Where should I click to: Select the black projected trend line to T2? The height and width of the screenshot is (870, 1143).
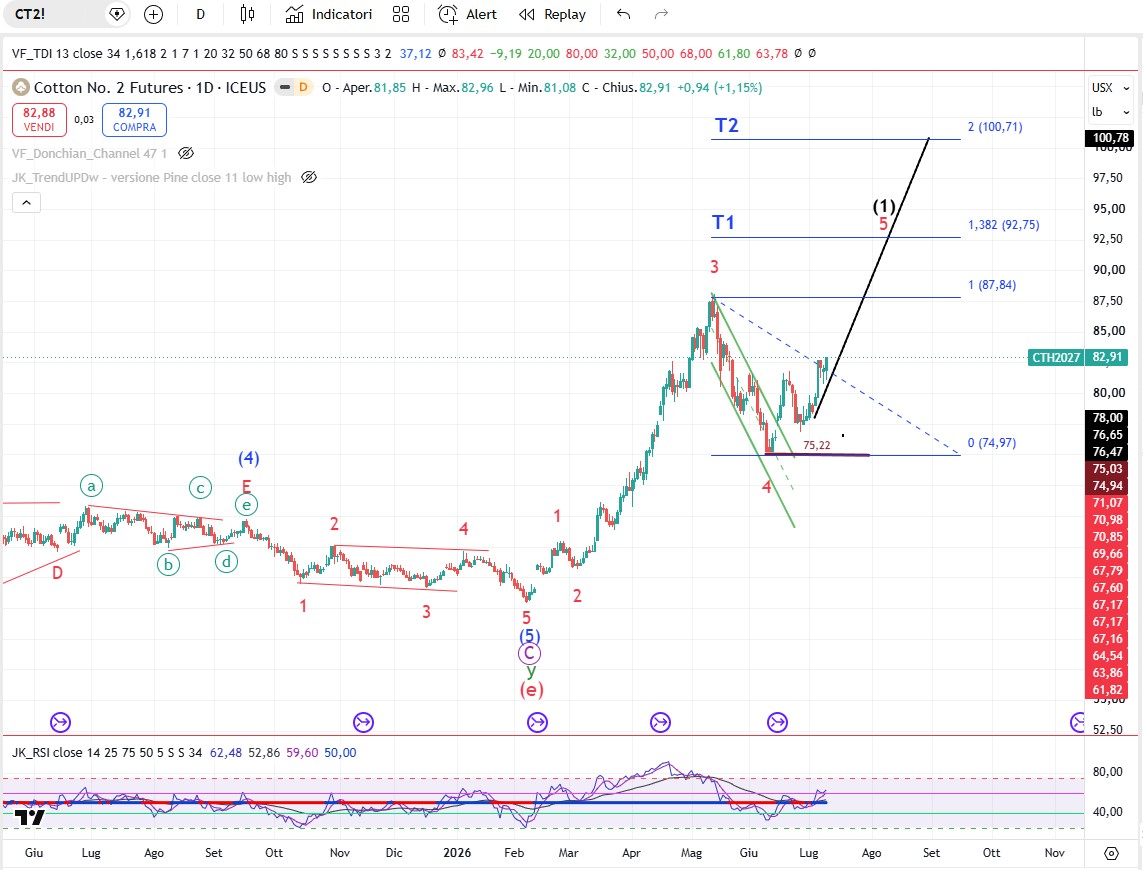[x=872, y=278]
